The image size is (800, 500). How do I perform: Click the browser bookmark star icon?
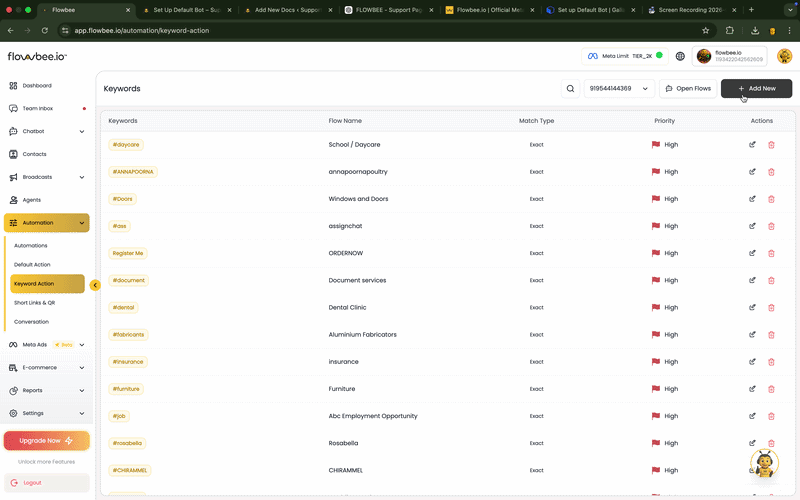[x=705, y=30]
